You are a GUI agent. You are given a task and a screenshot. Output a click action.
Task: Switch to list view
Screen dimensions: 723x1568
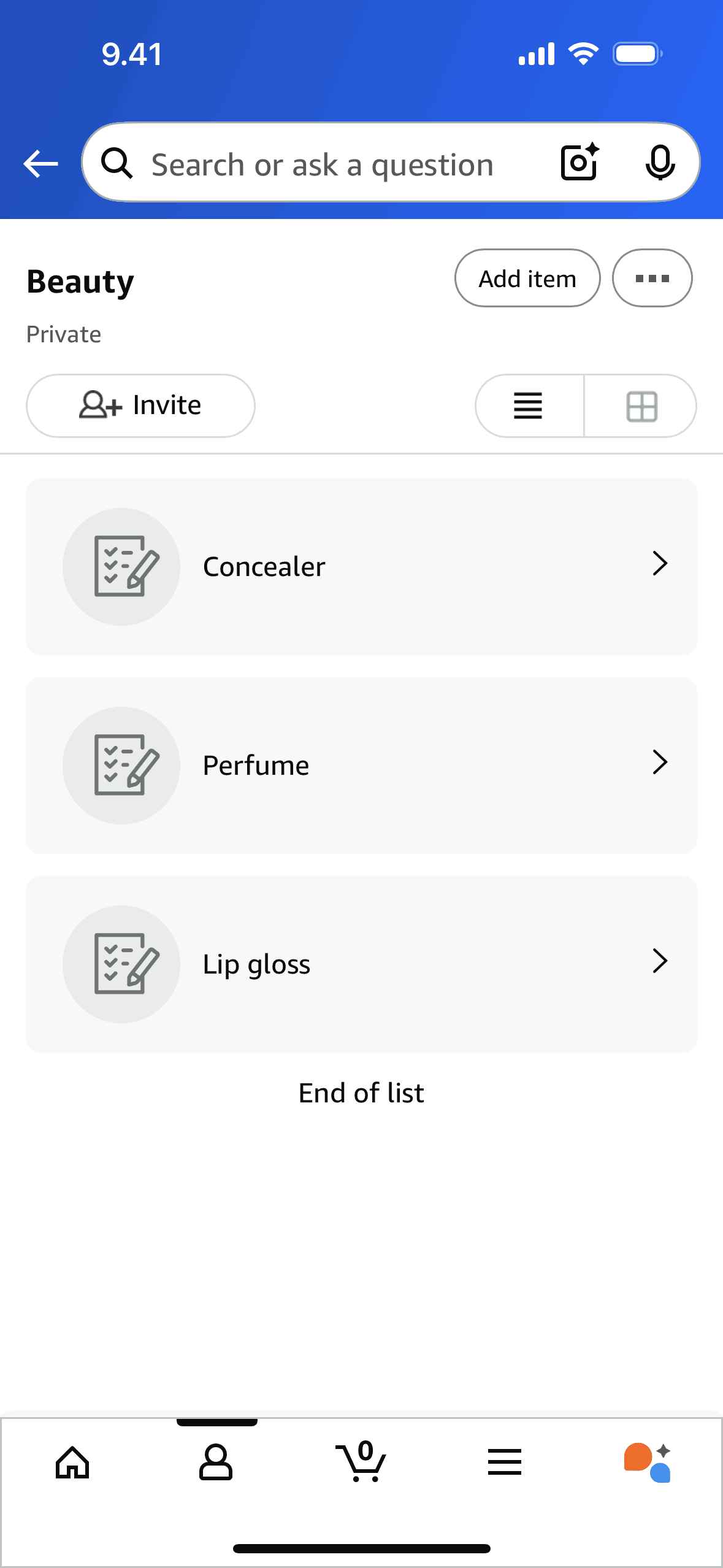pos(529,405)
